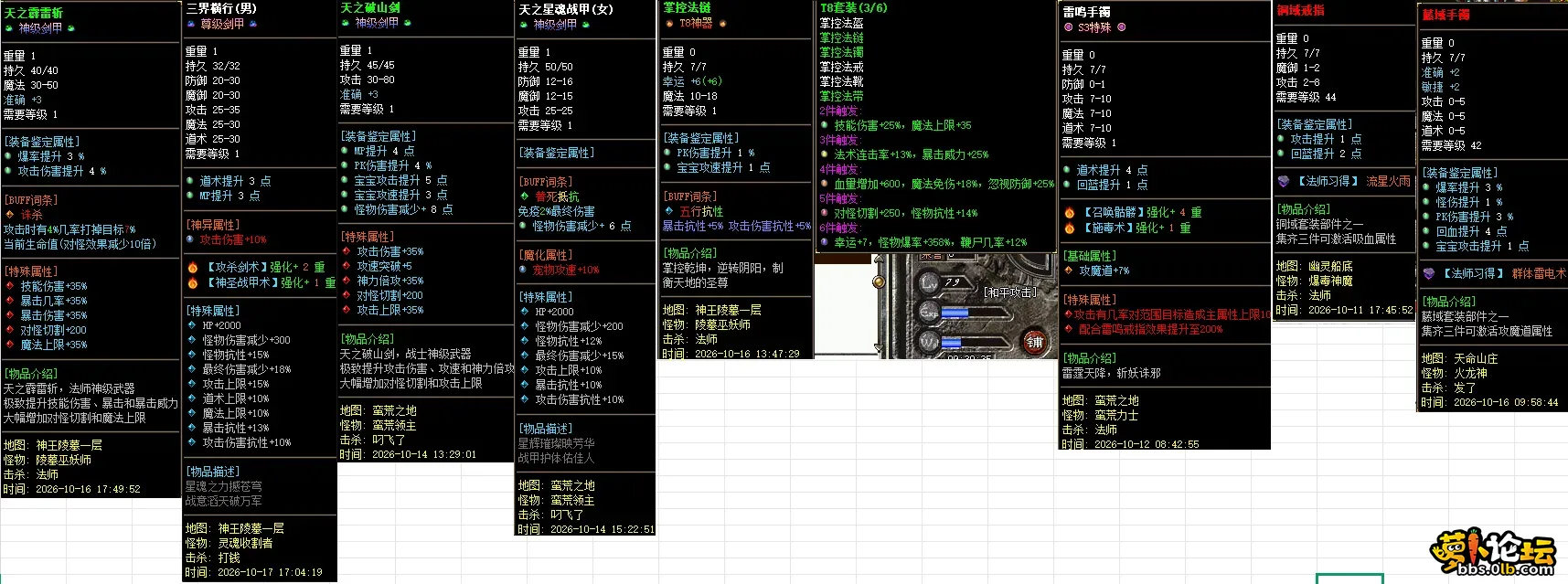1568x584 pixels.
Task: Click the scrollbar down arrow in the game panel
Action: point(880,345)
